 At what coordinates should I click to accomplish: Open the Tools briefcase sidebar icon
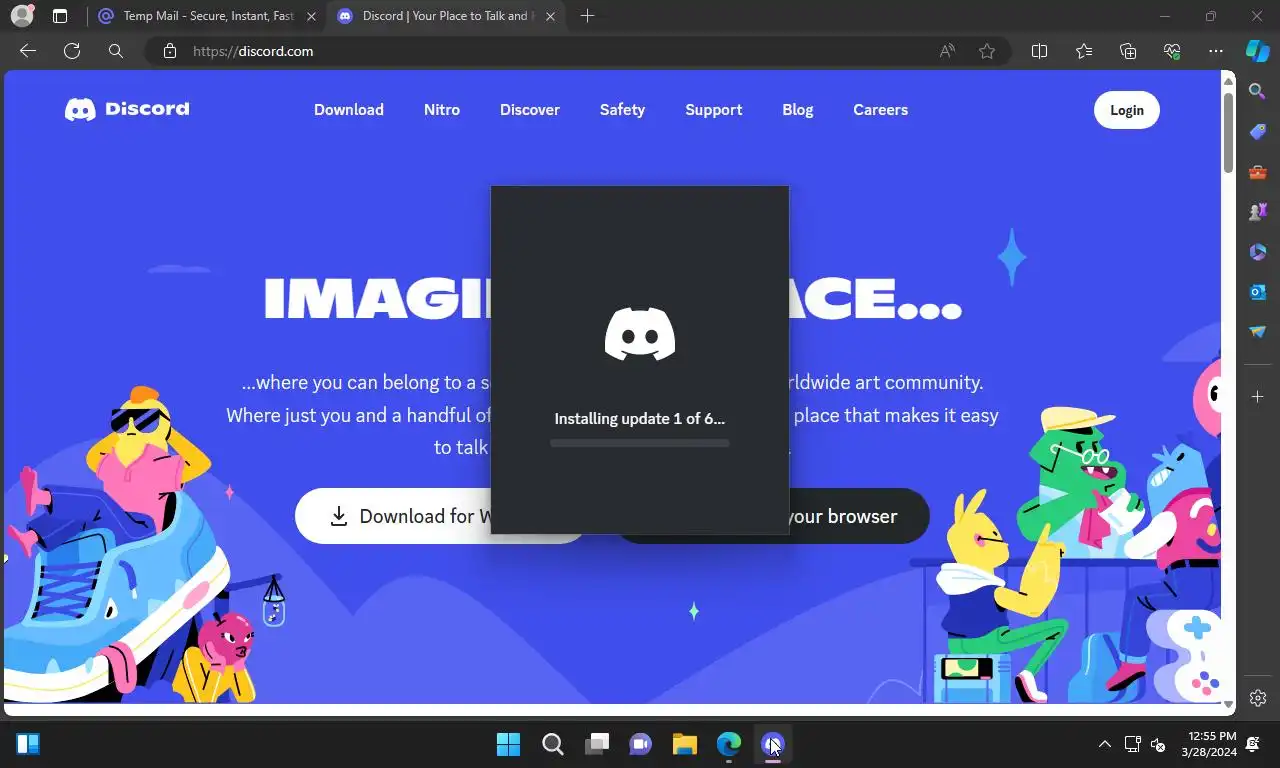point(1258,171)
